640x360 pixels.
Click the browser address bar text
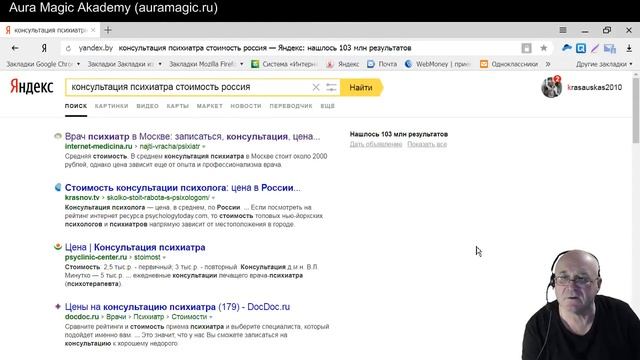click(264, 48)
